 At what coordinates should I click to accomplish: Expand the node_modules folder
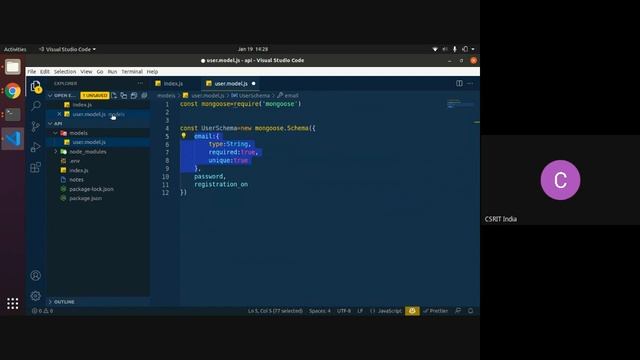[x=56, y=152]
